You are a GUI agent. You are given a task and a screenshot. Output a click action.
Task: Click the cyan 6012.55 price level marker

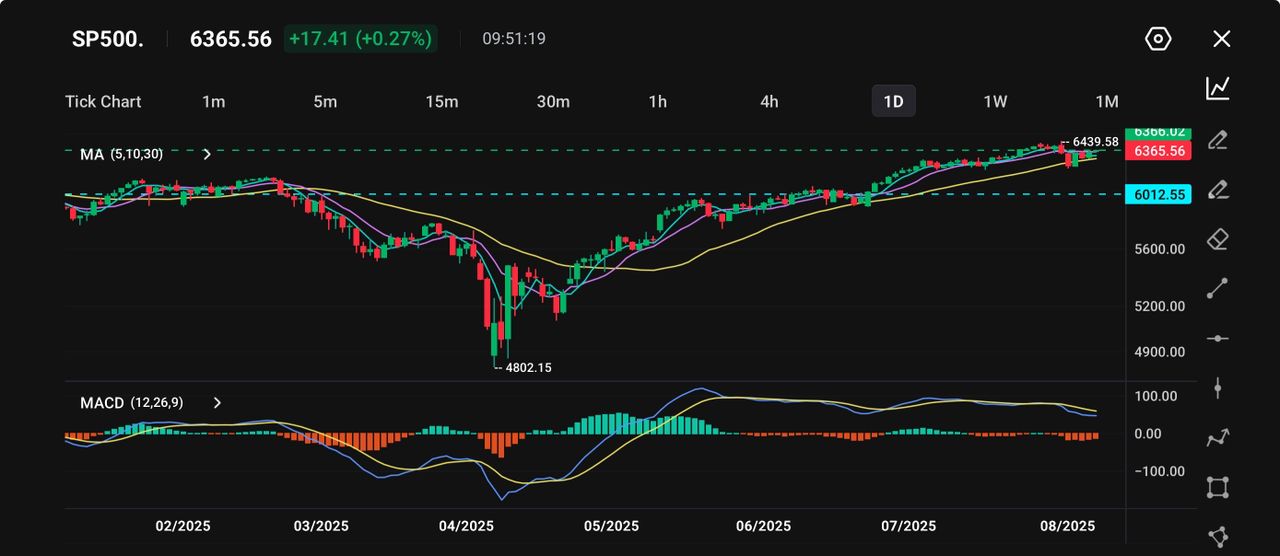point(1158,195)
